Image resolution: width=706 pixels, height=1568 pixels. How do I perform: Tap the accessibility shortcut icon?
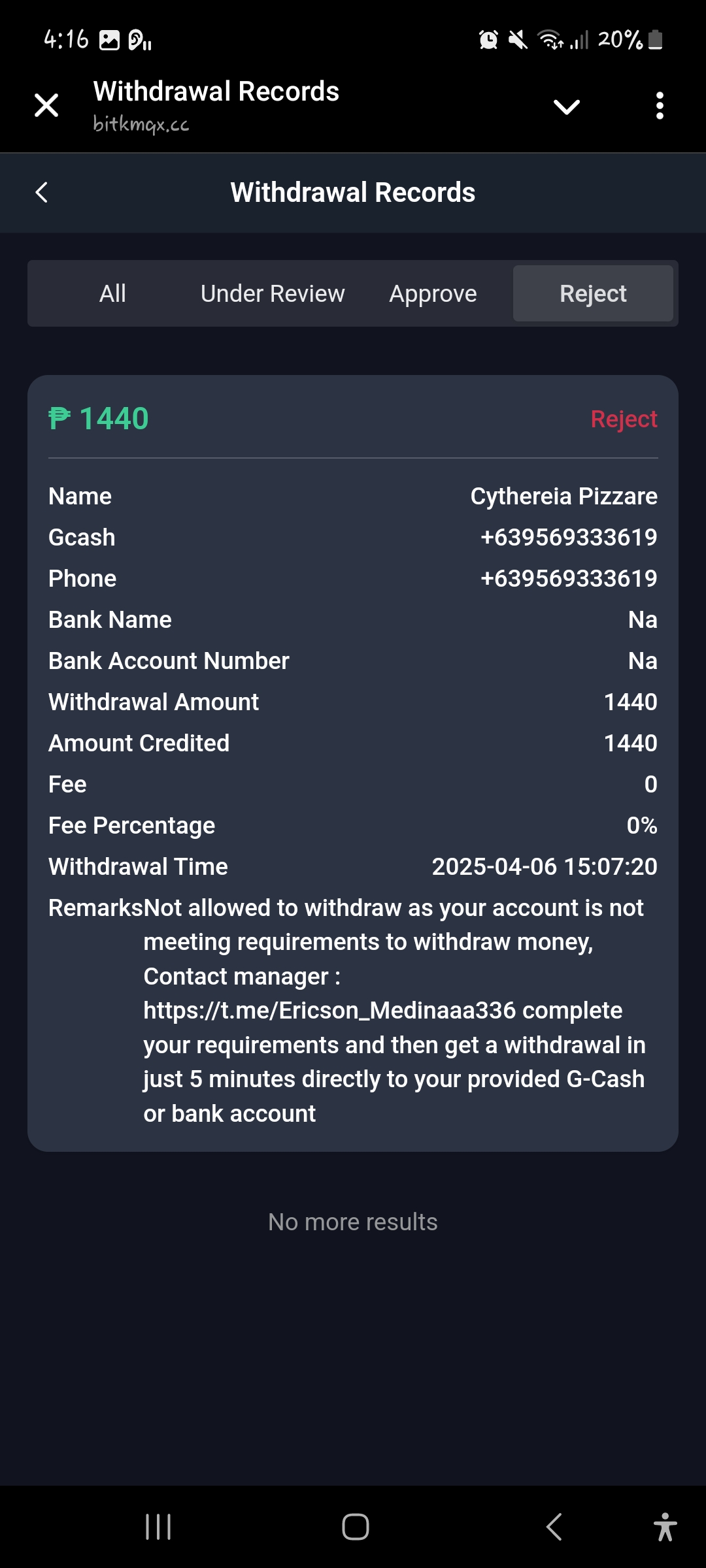click(665, 1527)
